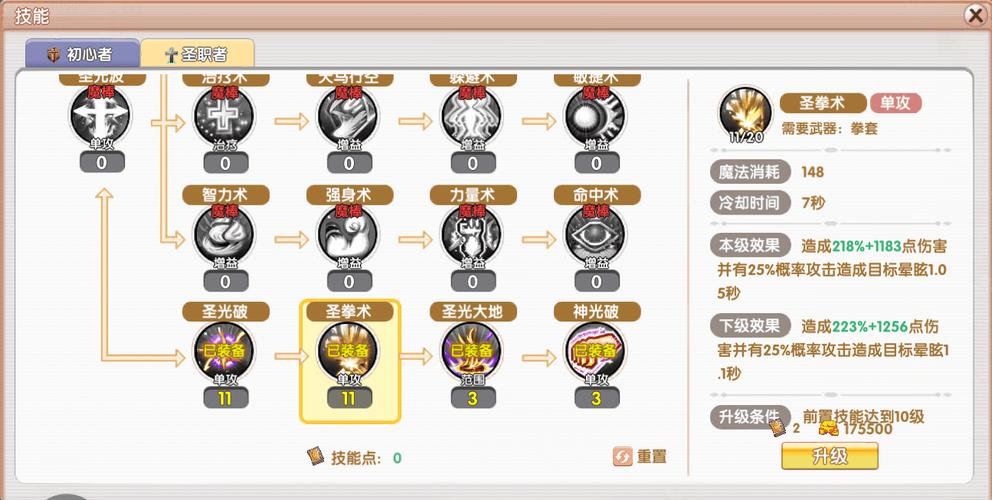The width and height of the screenshot is (992, 500).
Task: Close the 技能 window
Action: pos(976,15)
